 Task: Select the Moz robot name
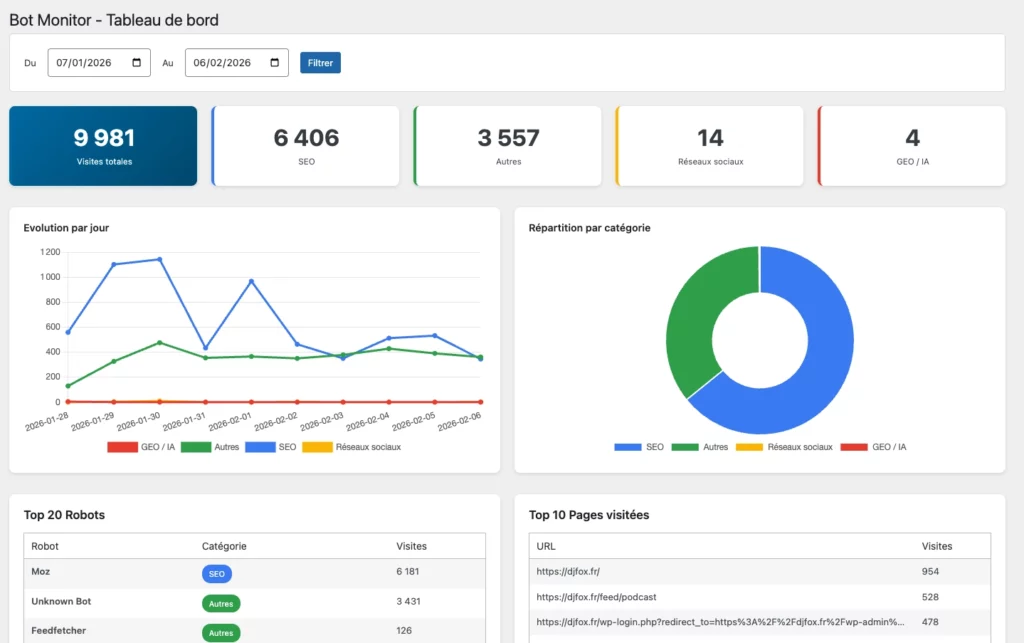coord(40,572)
